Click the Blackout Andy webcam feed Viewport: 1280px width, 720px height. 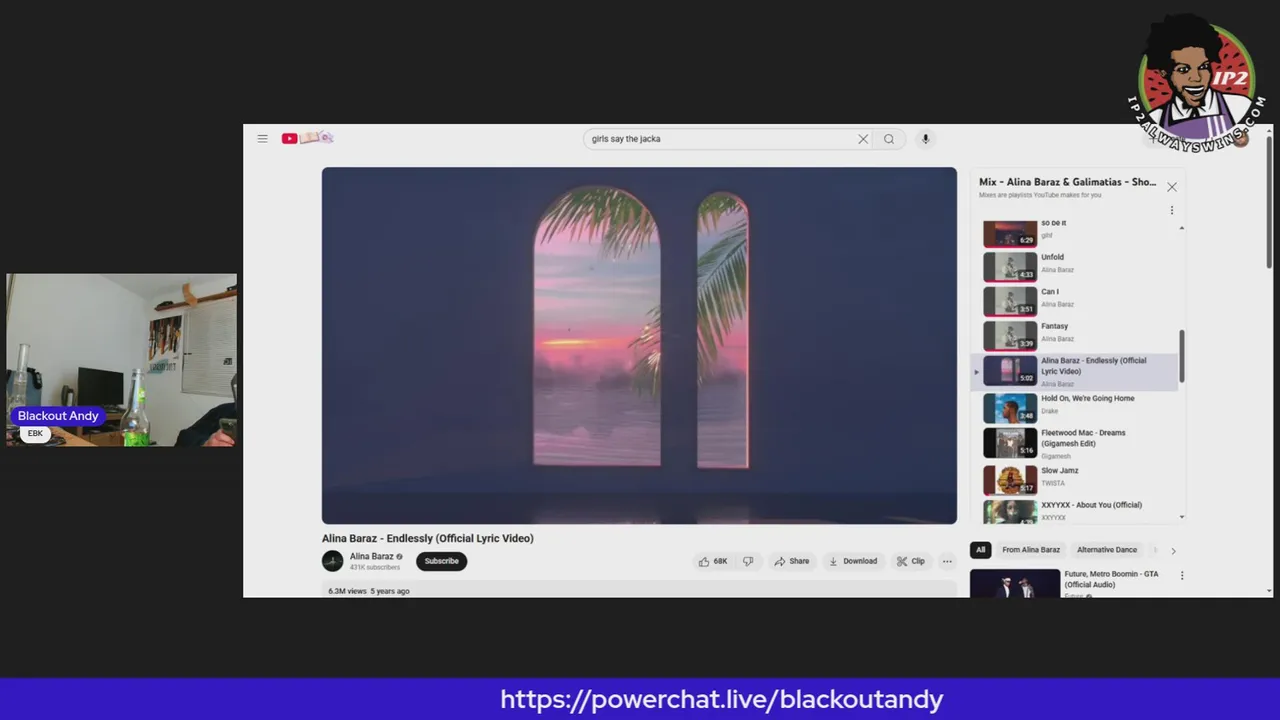(x=122, y=359)
